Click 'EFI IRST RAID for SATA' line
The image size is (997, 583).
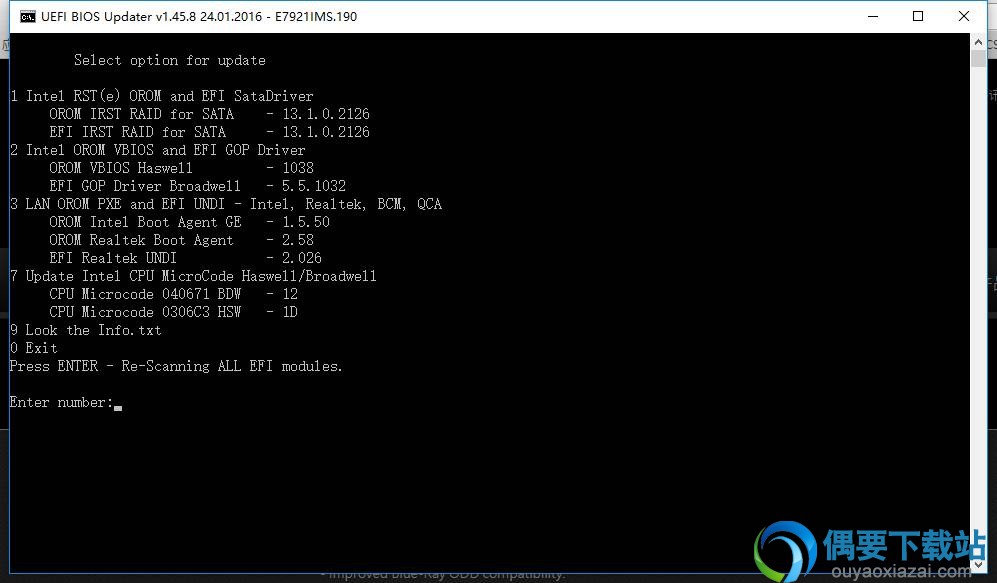tap(209, 132)
